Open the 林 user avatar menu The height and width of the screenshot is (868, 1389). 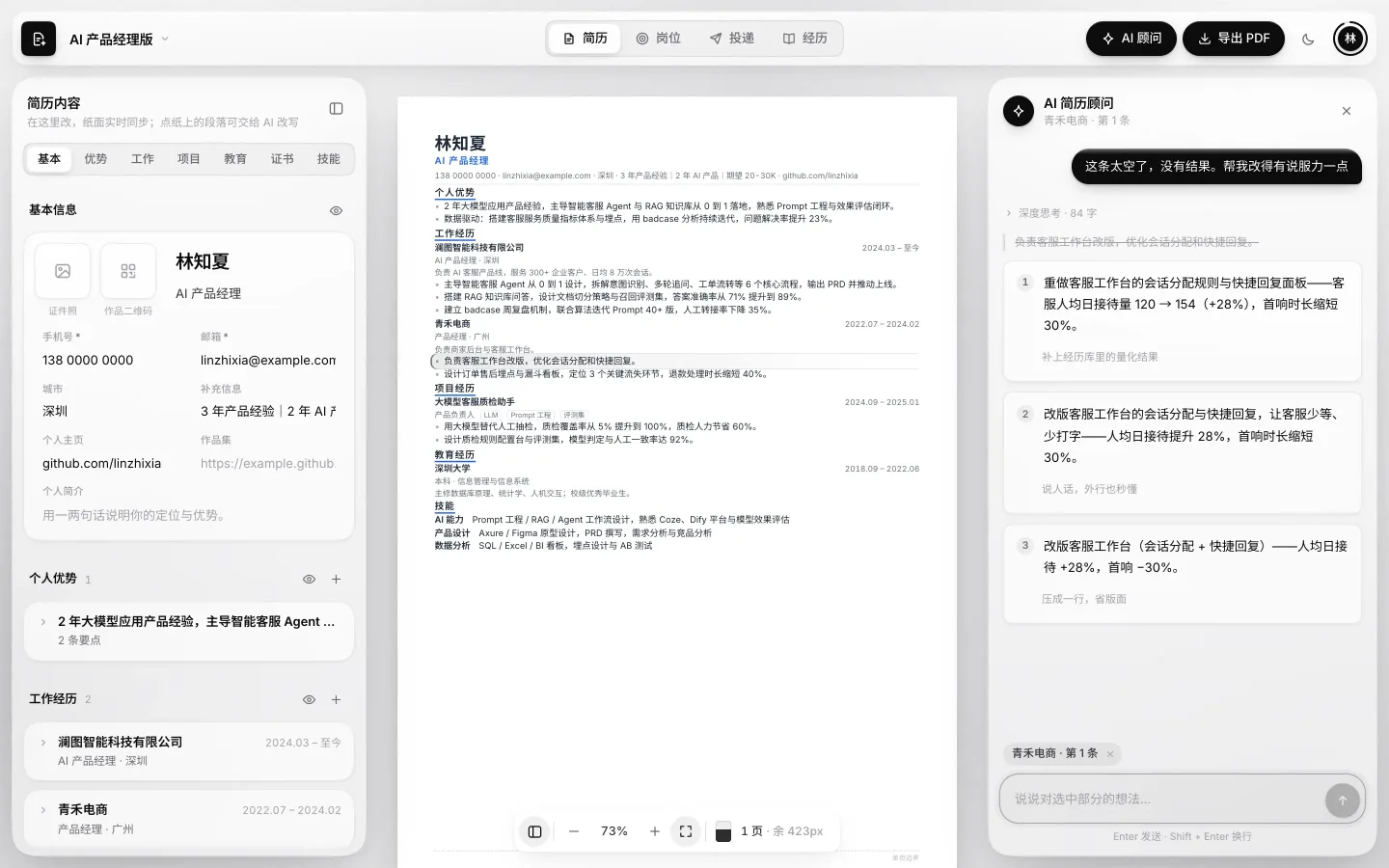pos(1349,39)
